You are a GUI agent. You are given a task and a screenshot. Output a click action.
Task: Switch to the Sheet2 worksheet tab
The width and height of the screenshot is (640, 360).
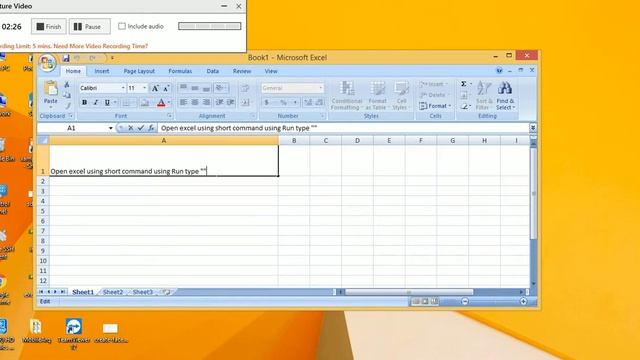113,292
